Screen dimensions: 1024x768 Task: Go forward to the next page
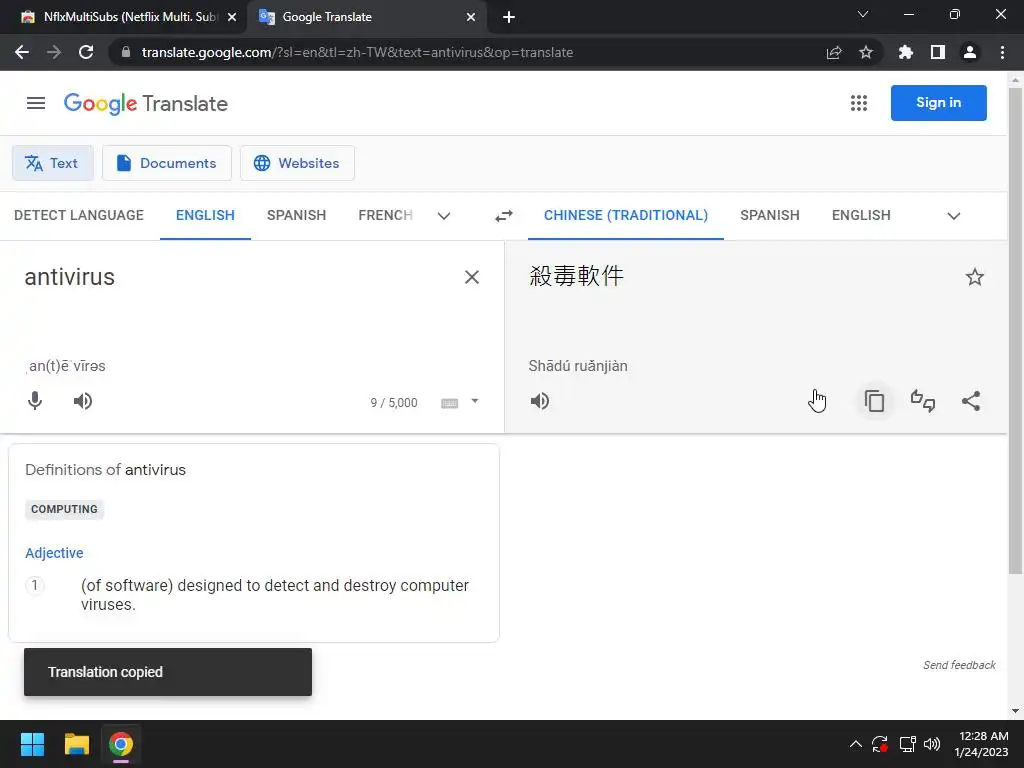(54, 52)
